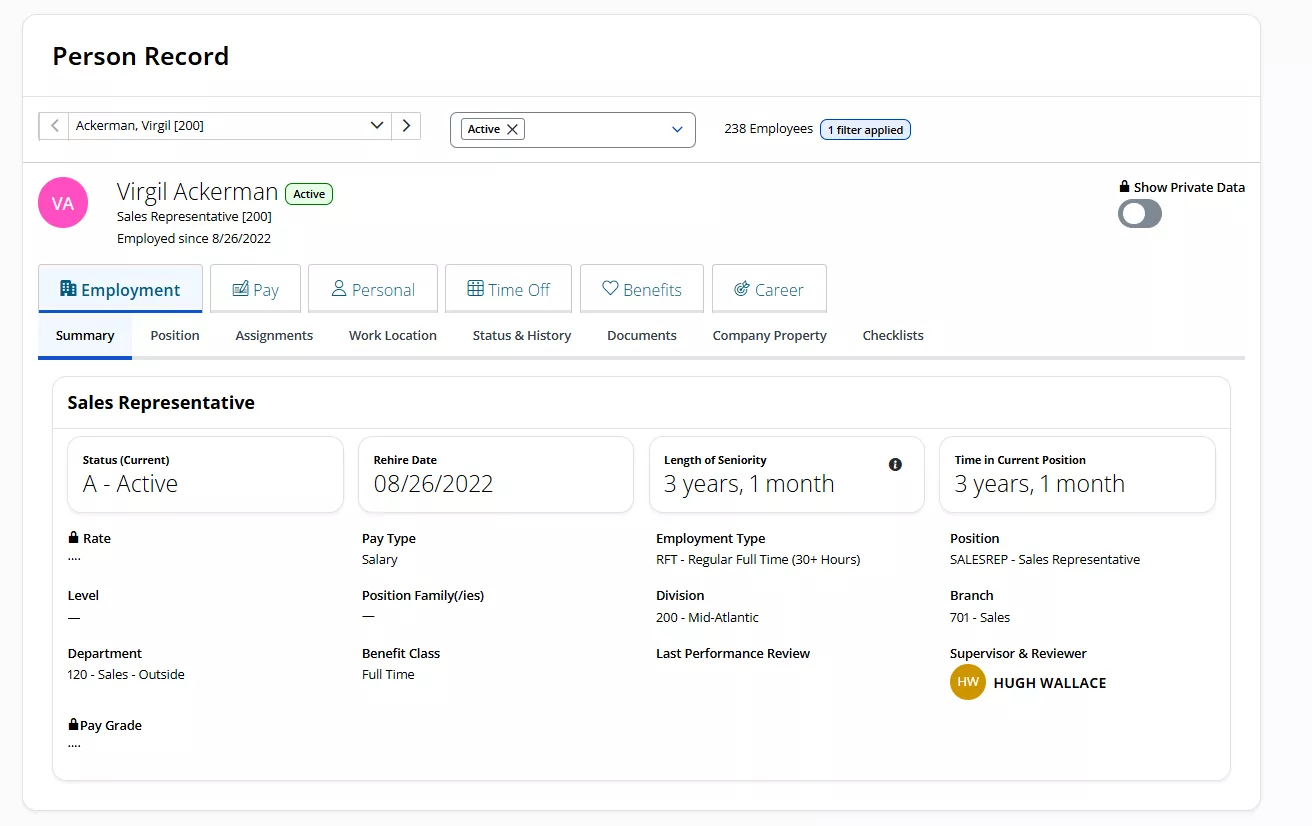The image size is (1312, 826).
Task: Open supervisor Hugh Wallace's name link
Action: [1049, 683]
